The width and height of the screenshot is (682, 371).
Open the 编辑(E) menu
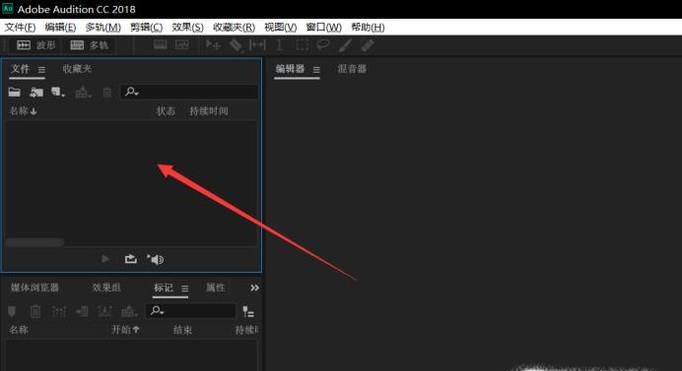[60, 27]
